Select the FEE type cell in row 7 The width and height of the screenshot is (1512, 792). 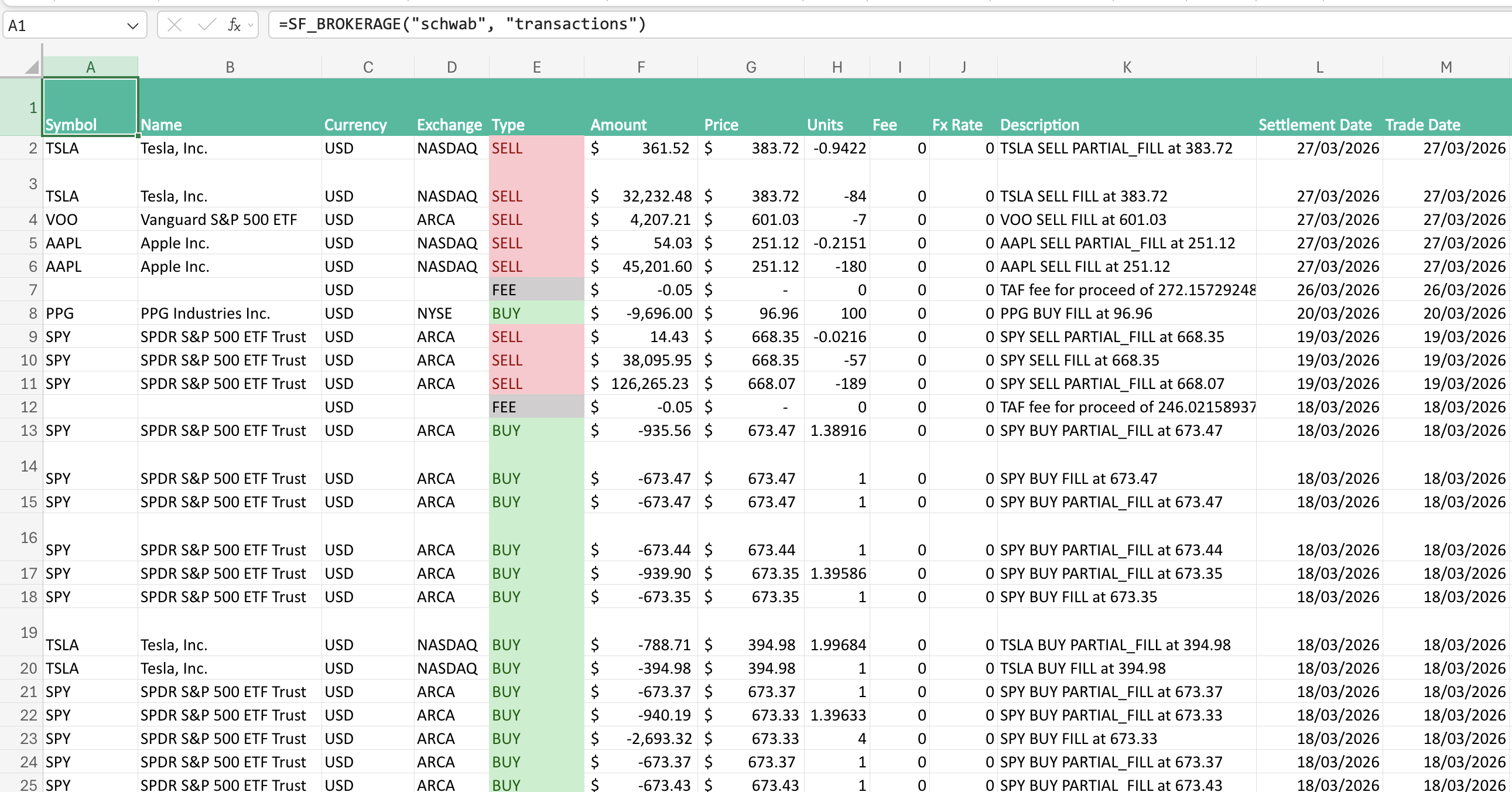tap(536, 289)
